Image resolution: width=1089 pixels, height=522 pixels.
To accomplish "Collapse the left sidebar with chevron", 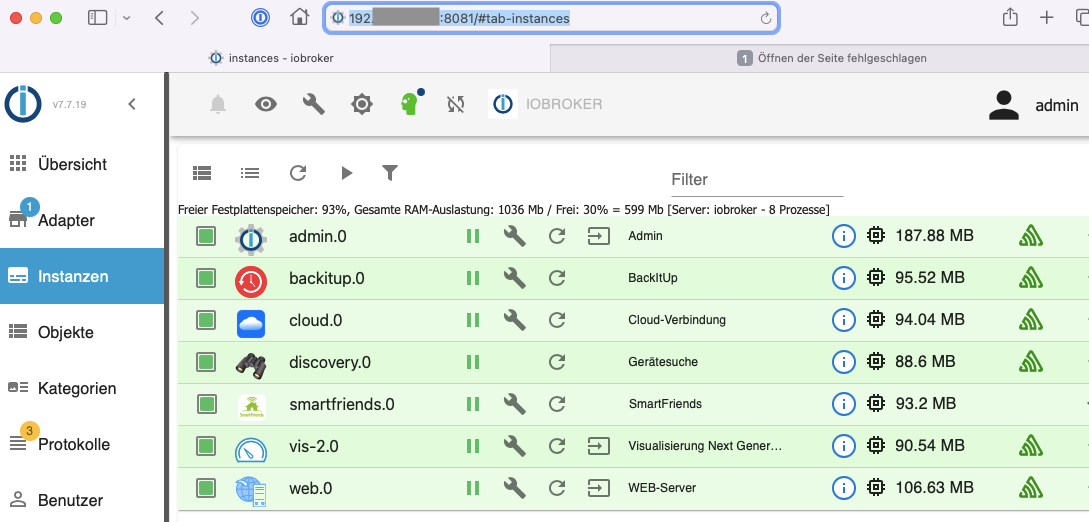I will [x=132, y=104].
